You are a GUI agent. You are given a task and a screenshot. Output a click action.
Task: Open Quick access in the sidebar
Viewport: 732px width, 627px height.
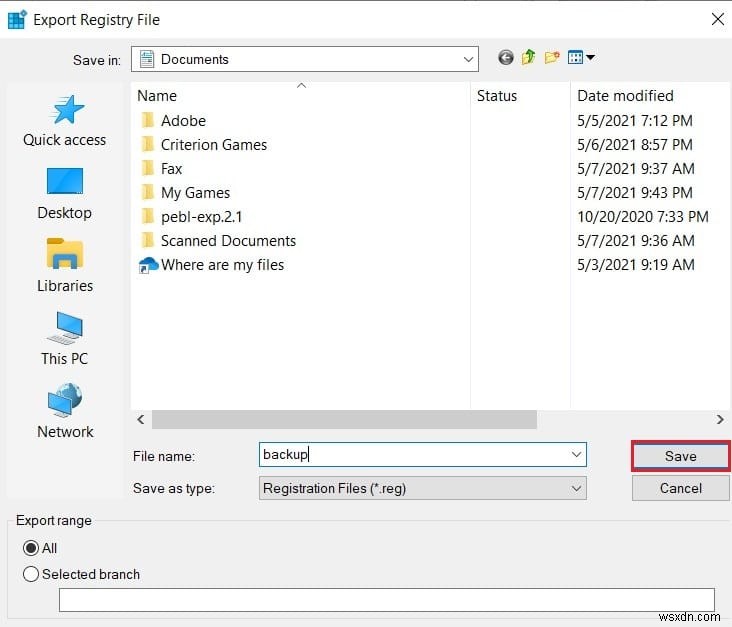65,121
